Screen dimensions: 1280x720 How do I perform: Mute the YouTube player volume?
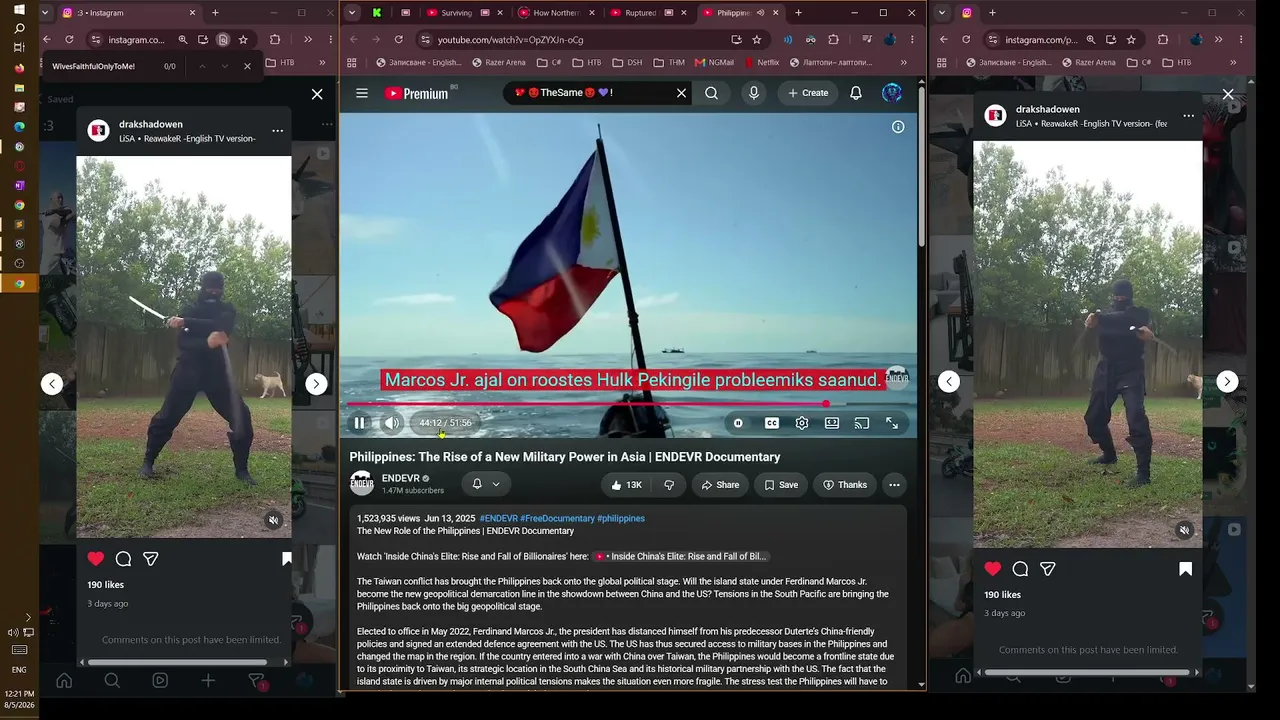tap(392, 423)
